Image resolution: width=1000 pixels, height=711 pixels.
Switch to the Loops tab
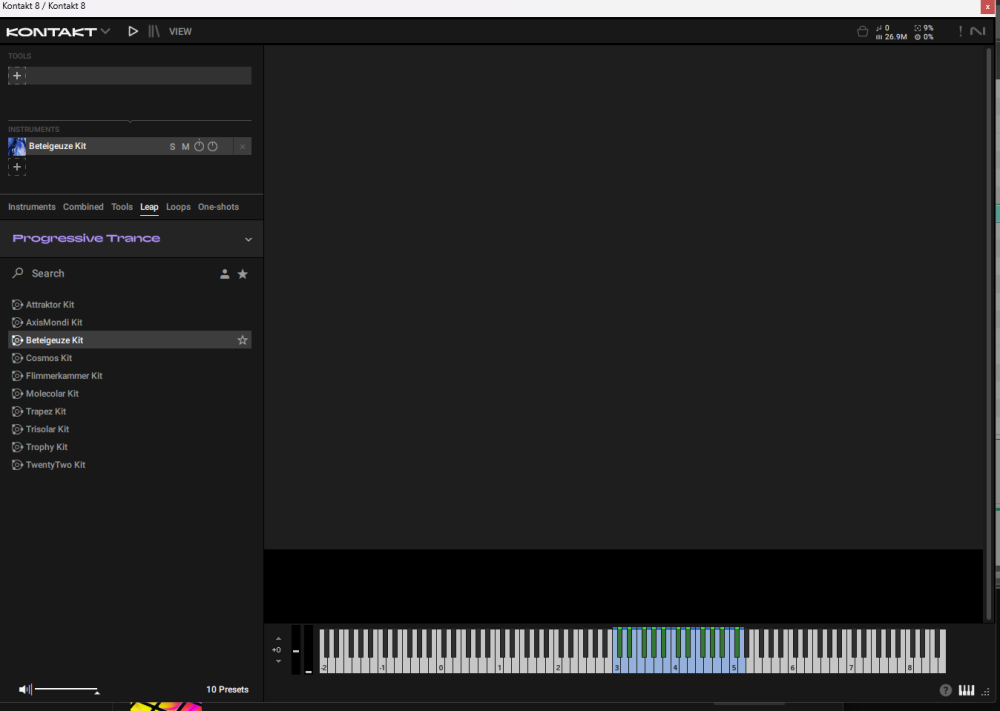[x=178, y=207]
